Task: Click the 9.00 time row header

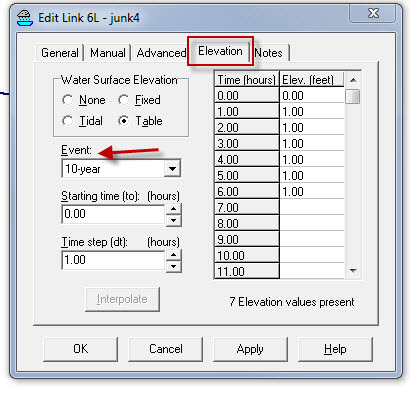Action: tap(247, 239)
